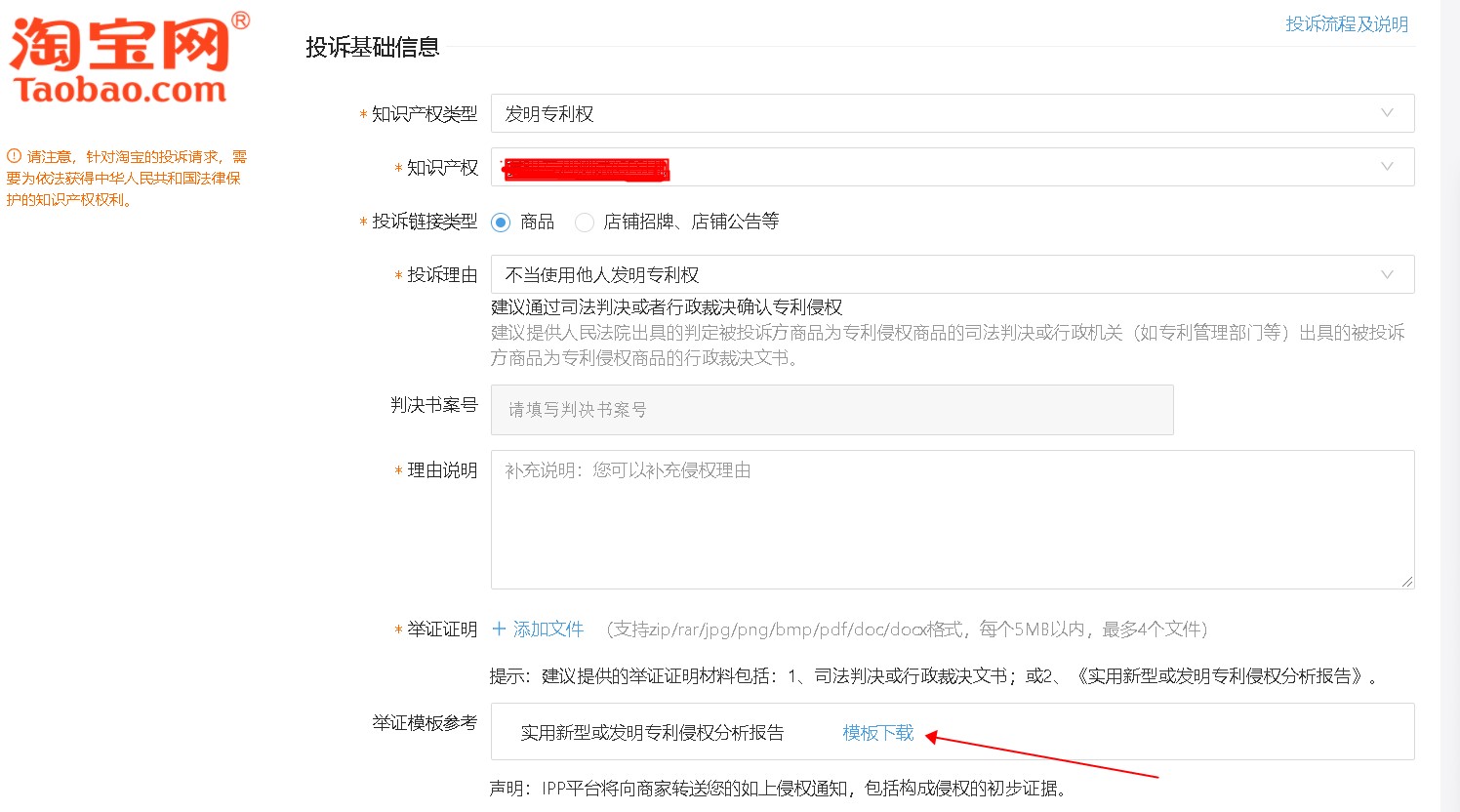Click into the 理由说明 text area

point(952,519)
